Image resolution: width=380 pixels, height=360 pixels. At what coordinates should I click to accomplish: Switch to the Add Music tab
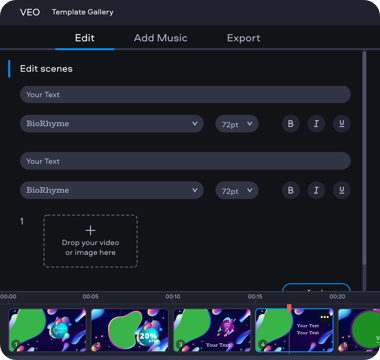tap(160, 38)
